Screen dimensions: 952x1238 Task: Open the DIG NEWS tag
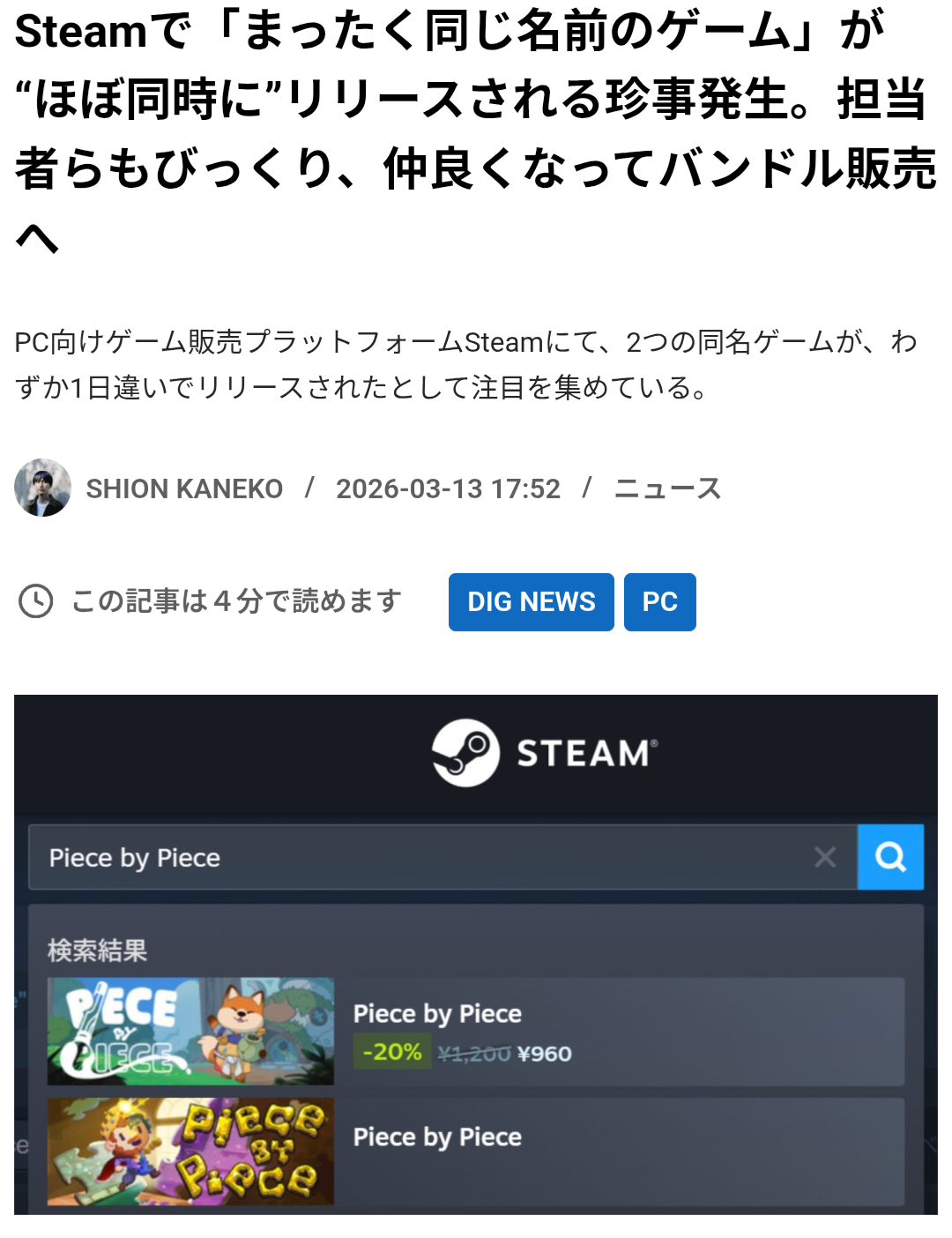(x=531, y=602)
